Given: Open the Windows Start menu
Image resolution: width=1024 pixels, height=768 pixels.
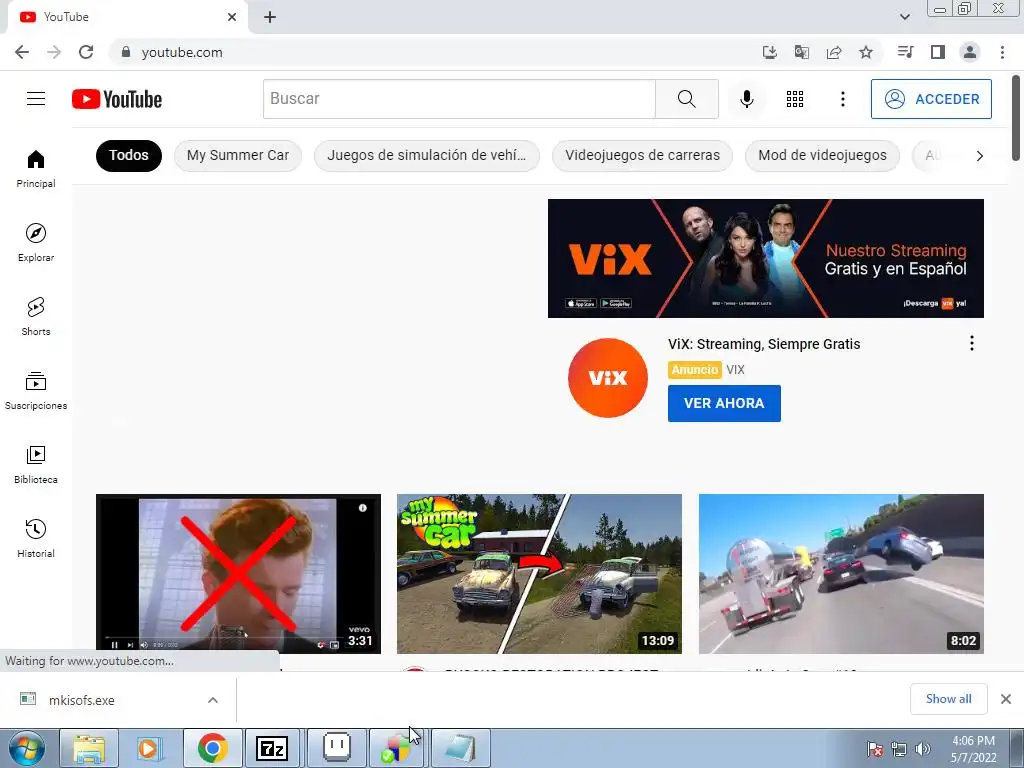Looking at the screenshot, I should 26,748.
